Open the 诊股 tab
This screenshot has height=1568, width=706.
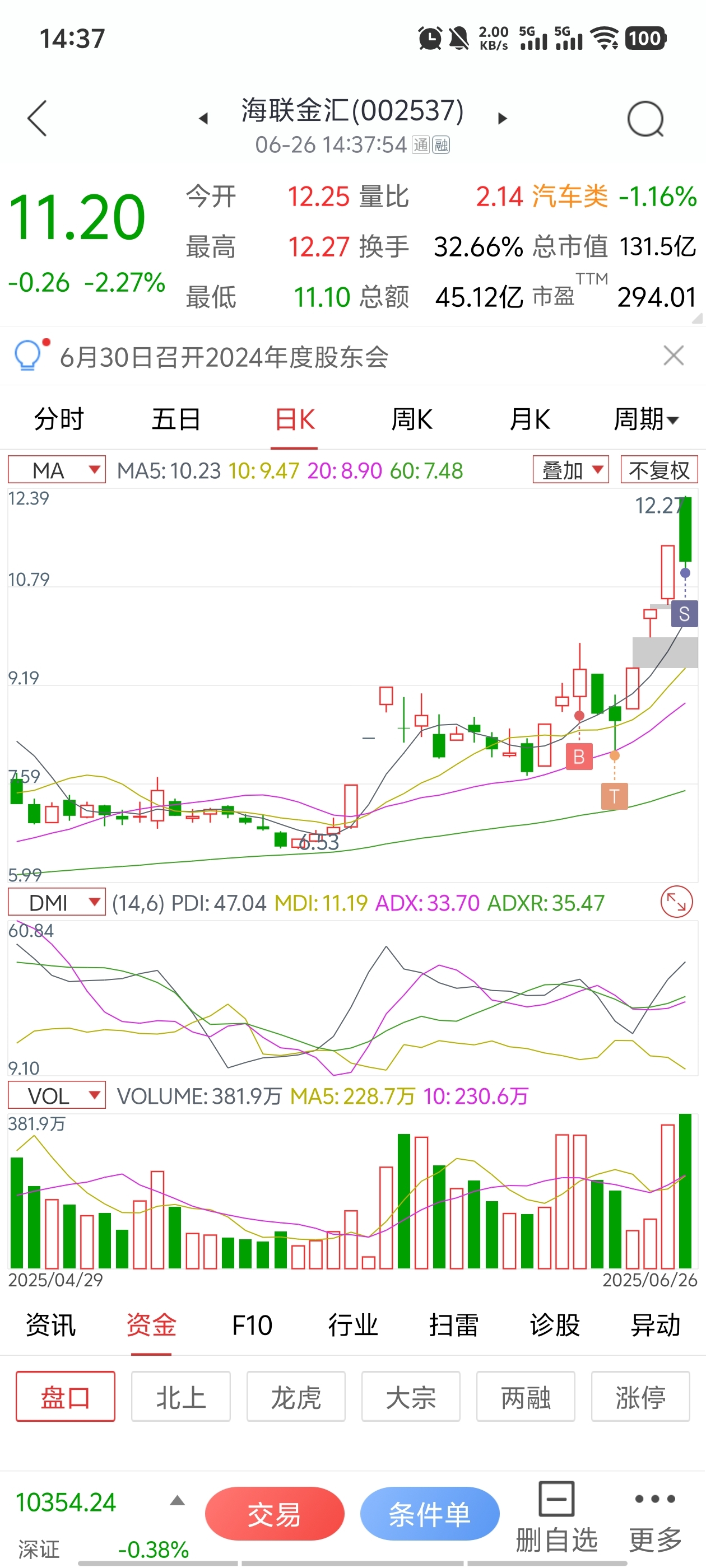click(x=554, y=1325)
